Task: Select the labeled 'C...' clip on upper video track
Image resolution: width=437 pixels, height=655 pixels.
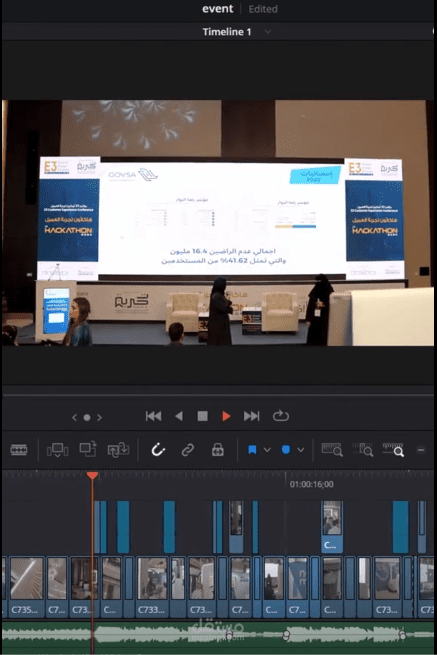Action: pyautogui.click(x=332, y=527)
